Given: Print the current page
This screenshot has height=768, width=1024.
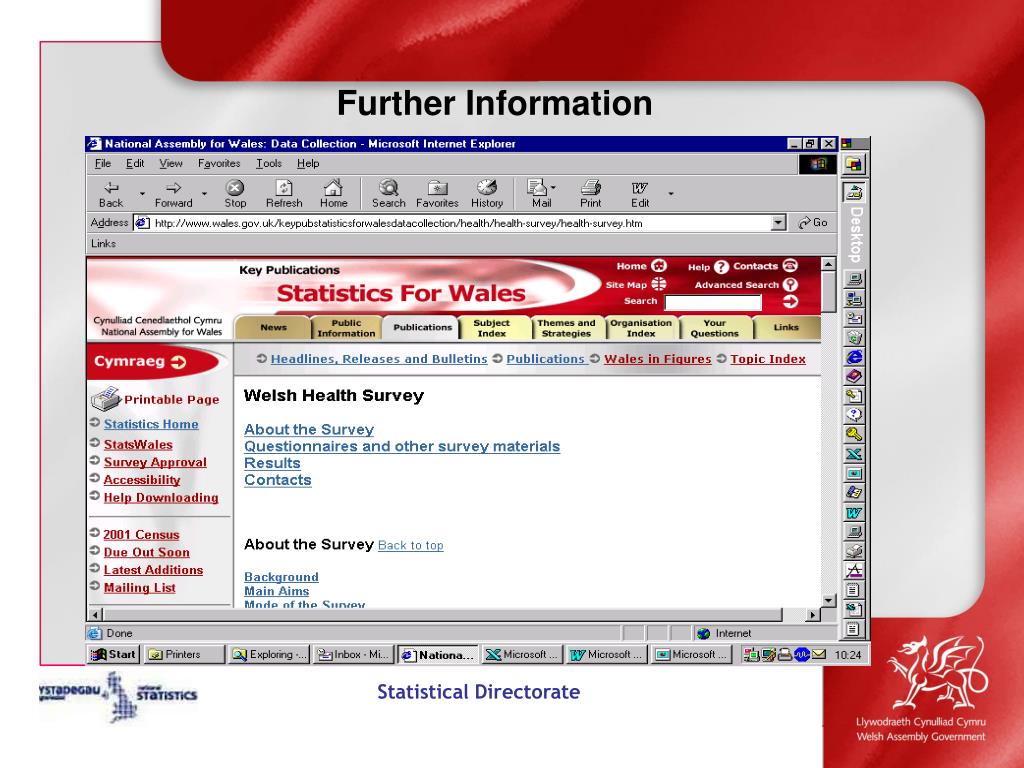Looking at the screenshot, I should coord(590,194).
